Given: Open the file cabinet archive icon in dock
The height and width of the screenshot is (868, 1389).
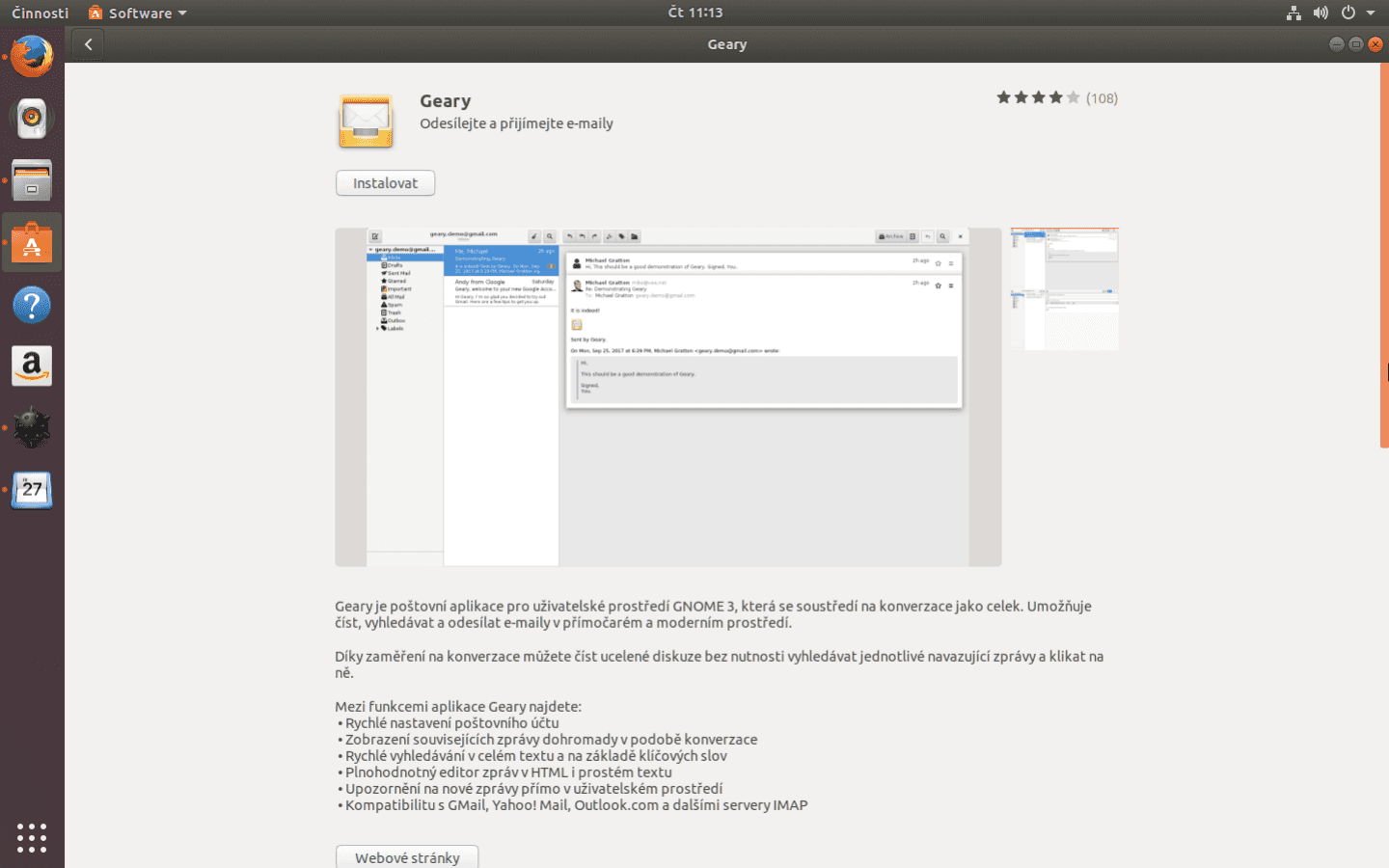Looking at the screenshot, I should [32, 179].
